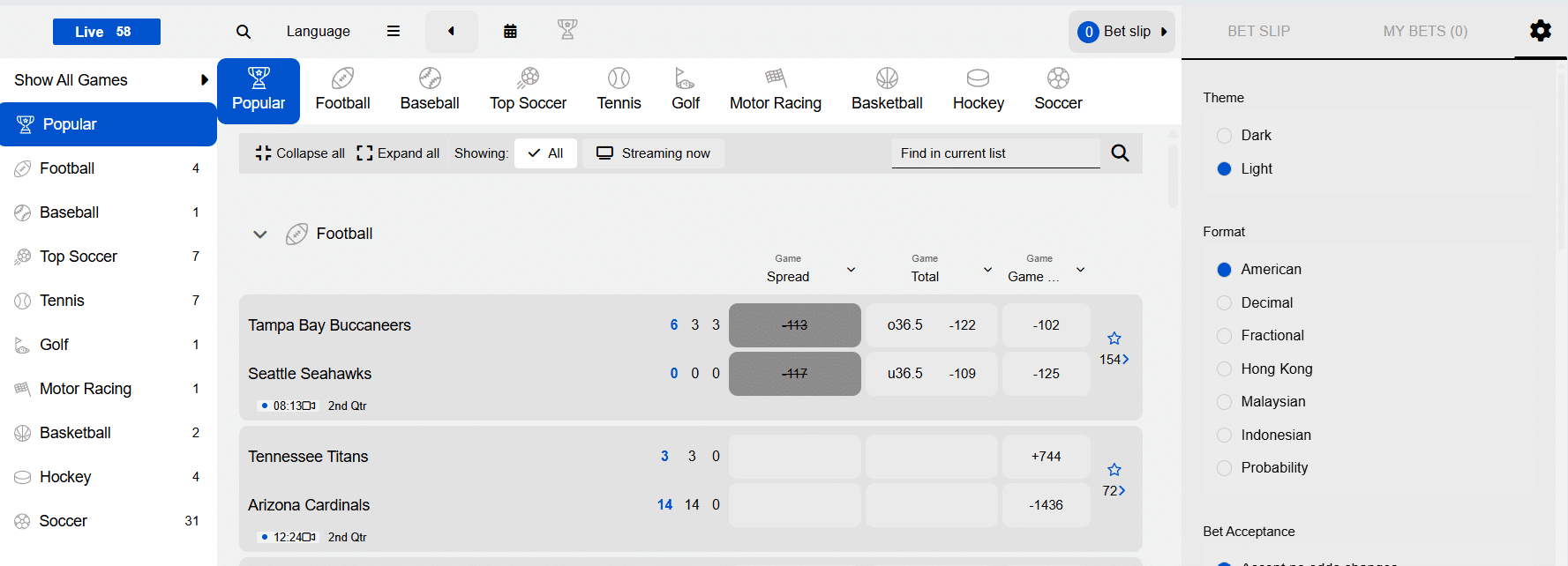Viewport: 1568px width, 566px height.
Task: Click the sidebar Motor Racing icon
Action: [x=23, y=389]
